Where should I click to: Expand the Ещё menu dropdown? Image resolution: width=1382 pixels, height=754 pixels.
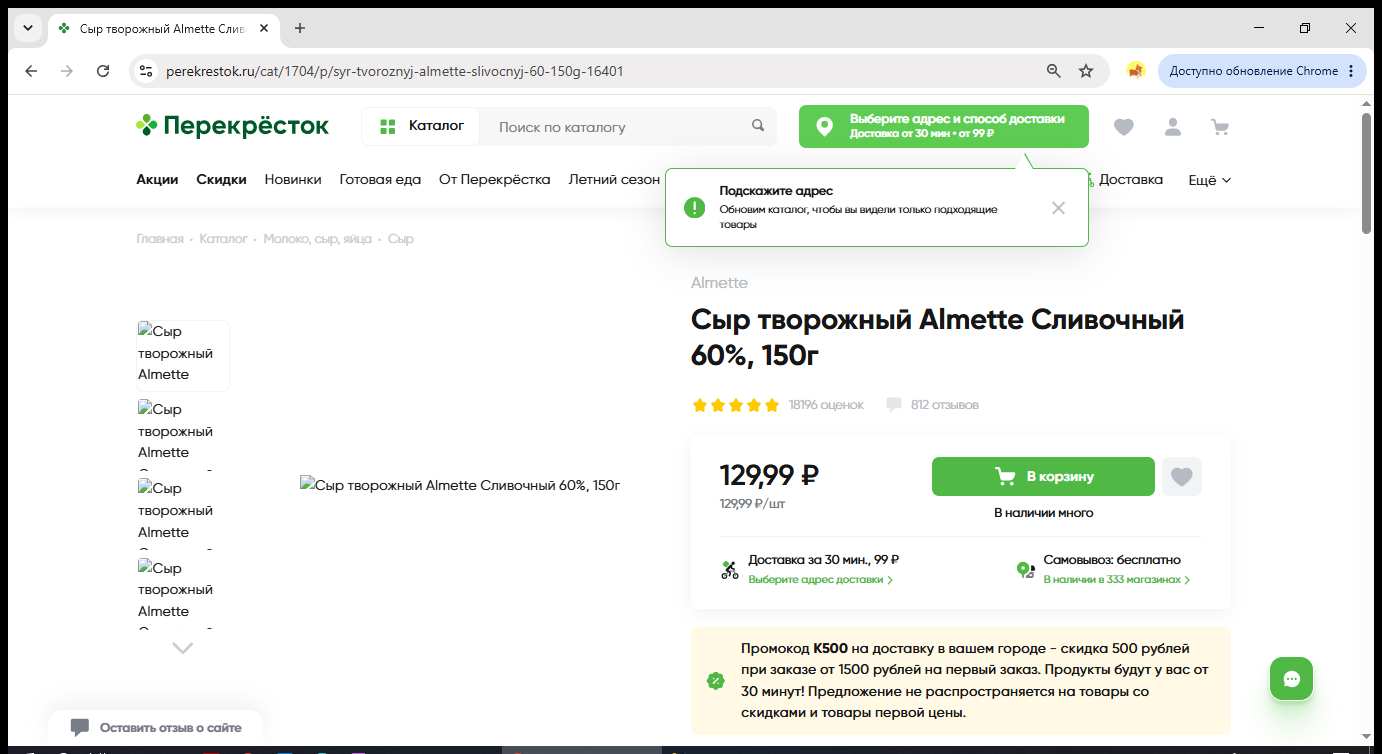click(1209, 180)
